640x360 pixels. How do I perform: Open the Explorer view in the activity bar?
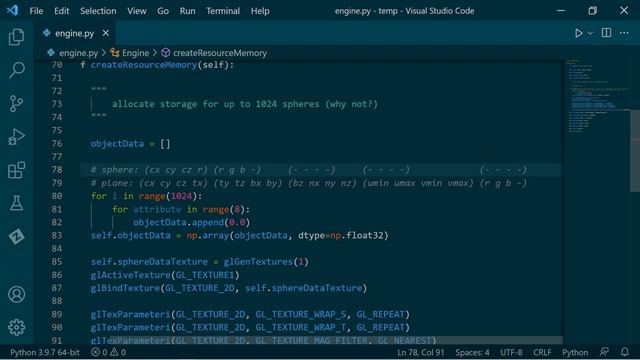tap(16, 37)
